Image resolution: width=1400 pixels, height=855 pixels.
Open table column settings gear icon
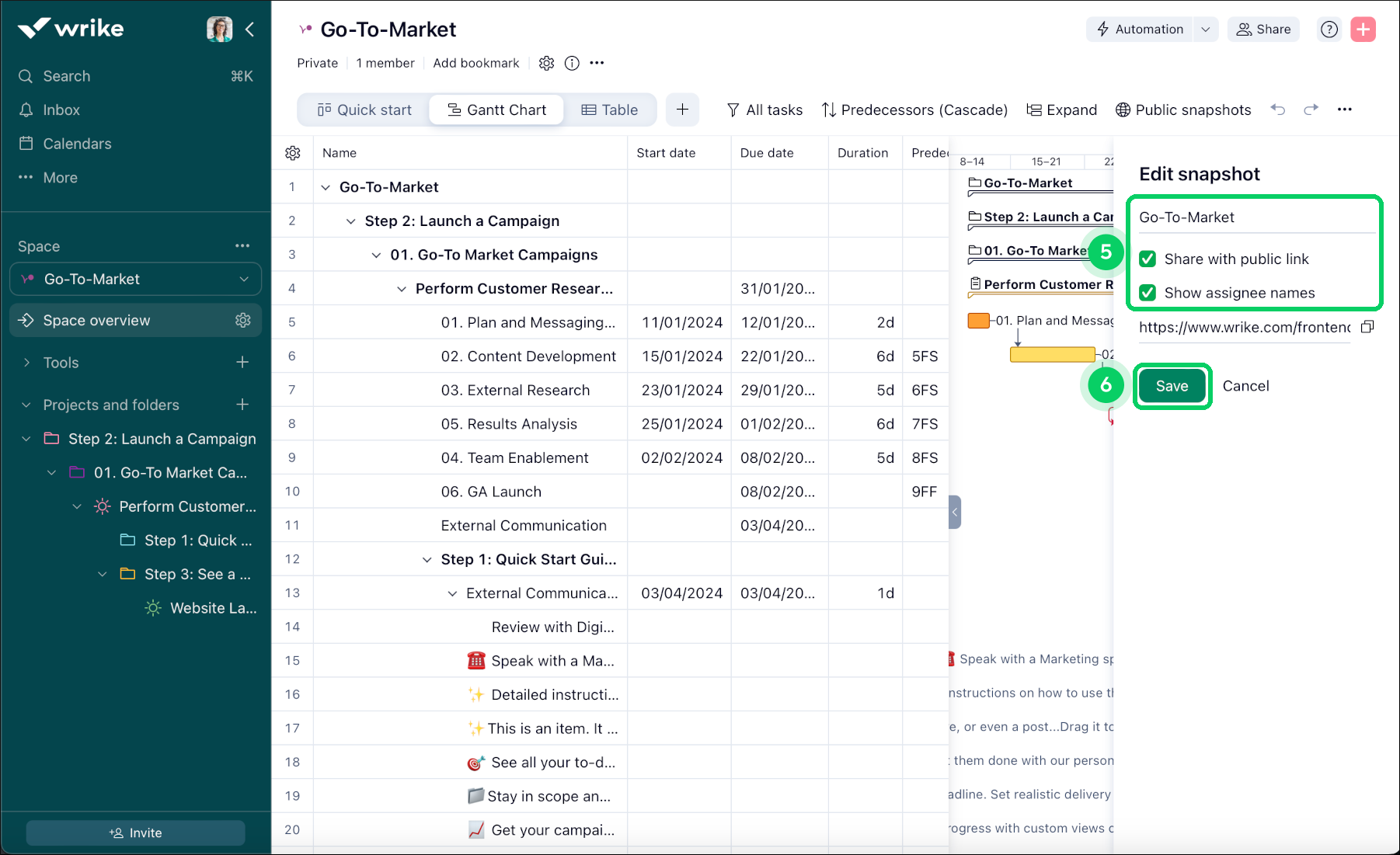point(293,153)
